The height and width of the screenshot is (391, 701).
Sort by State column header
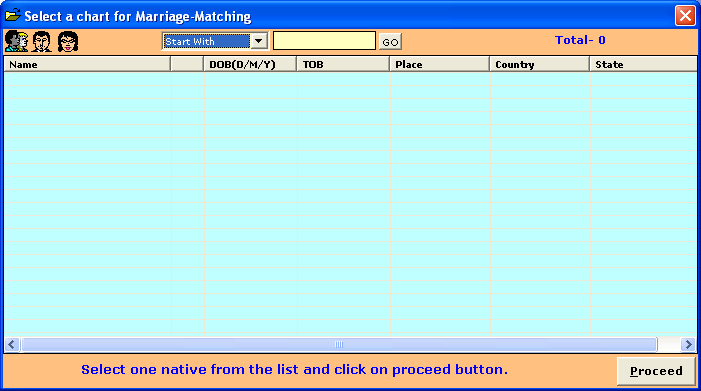[643, 64]
